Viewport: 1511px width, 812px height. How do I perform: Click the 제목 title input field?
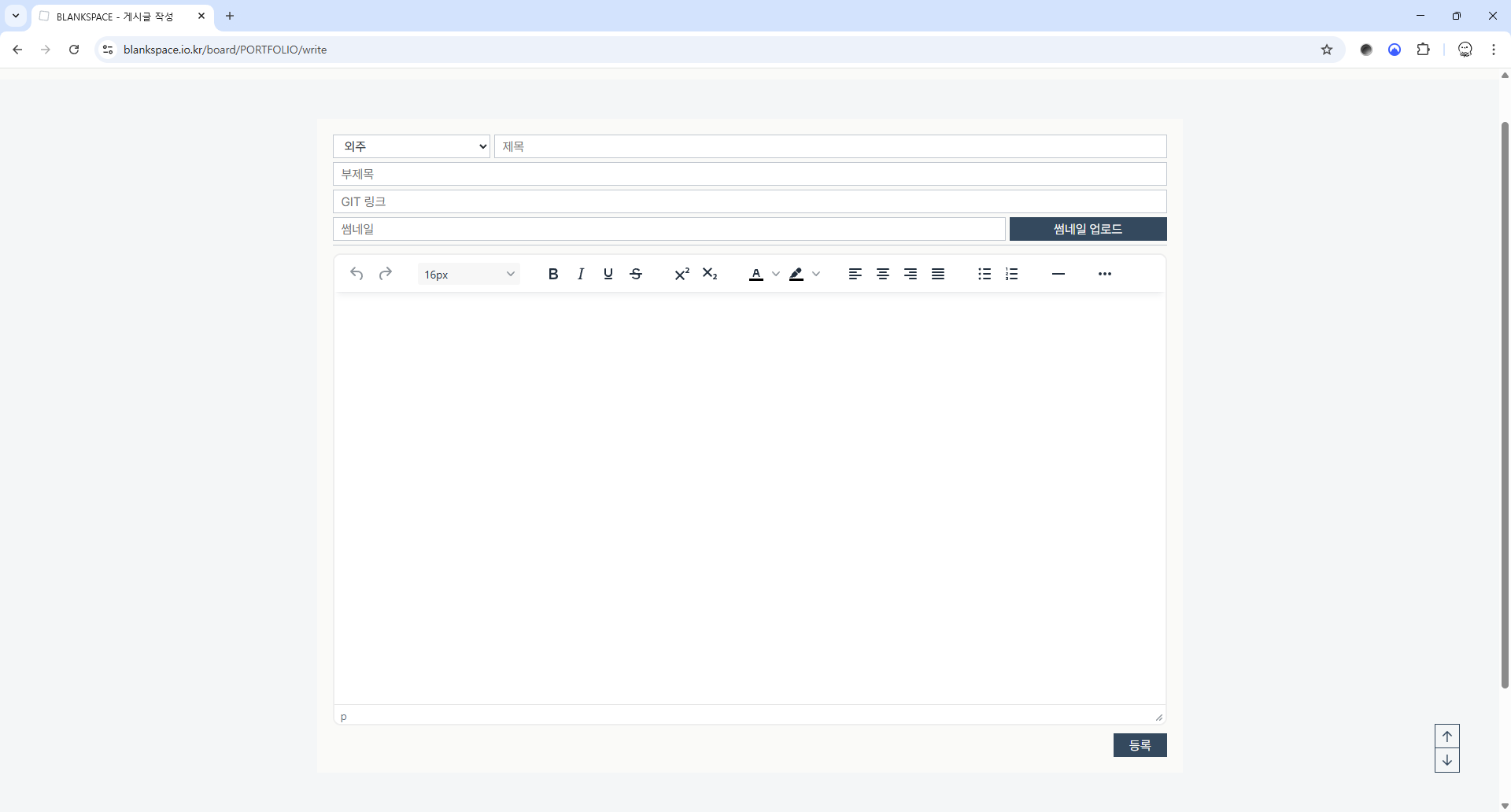830,146
